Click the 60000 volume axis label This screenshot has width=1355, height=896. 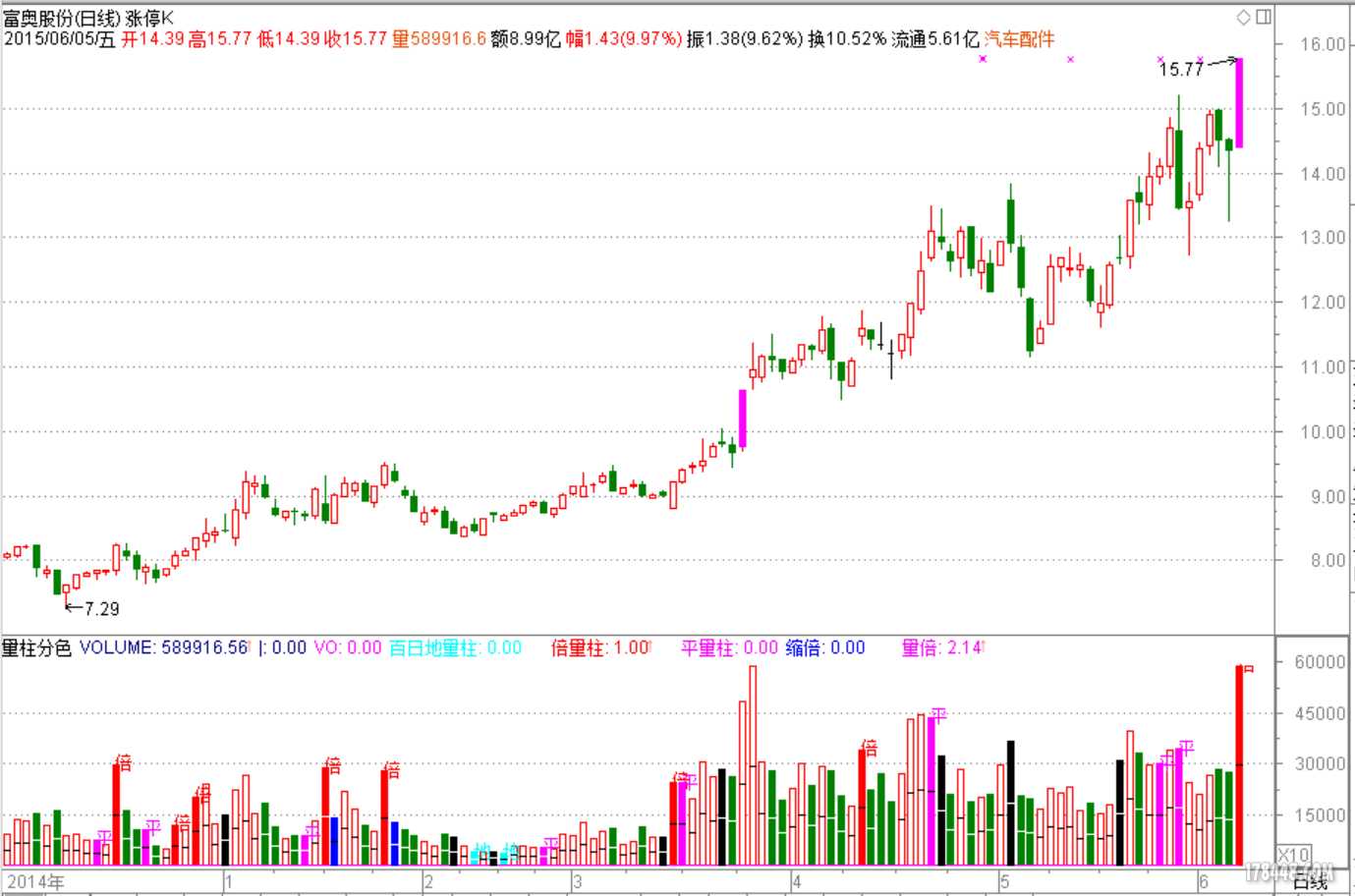(x=1320, y=662)
